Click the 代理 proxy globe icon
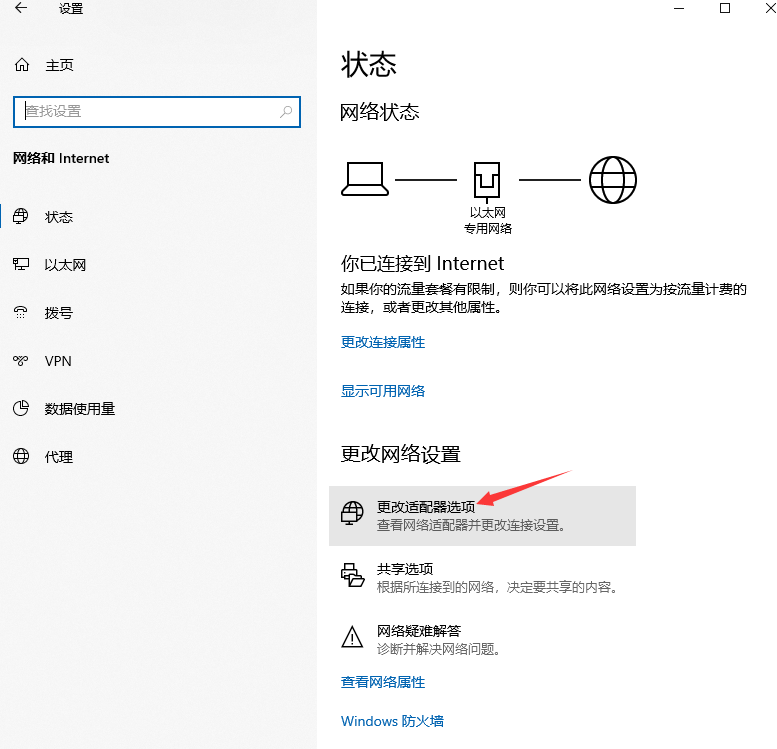The width and height of the screenshot is (777, 749). (x=21, y=457)
